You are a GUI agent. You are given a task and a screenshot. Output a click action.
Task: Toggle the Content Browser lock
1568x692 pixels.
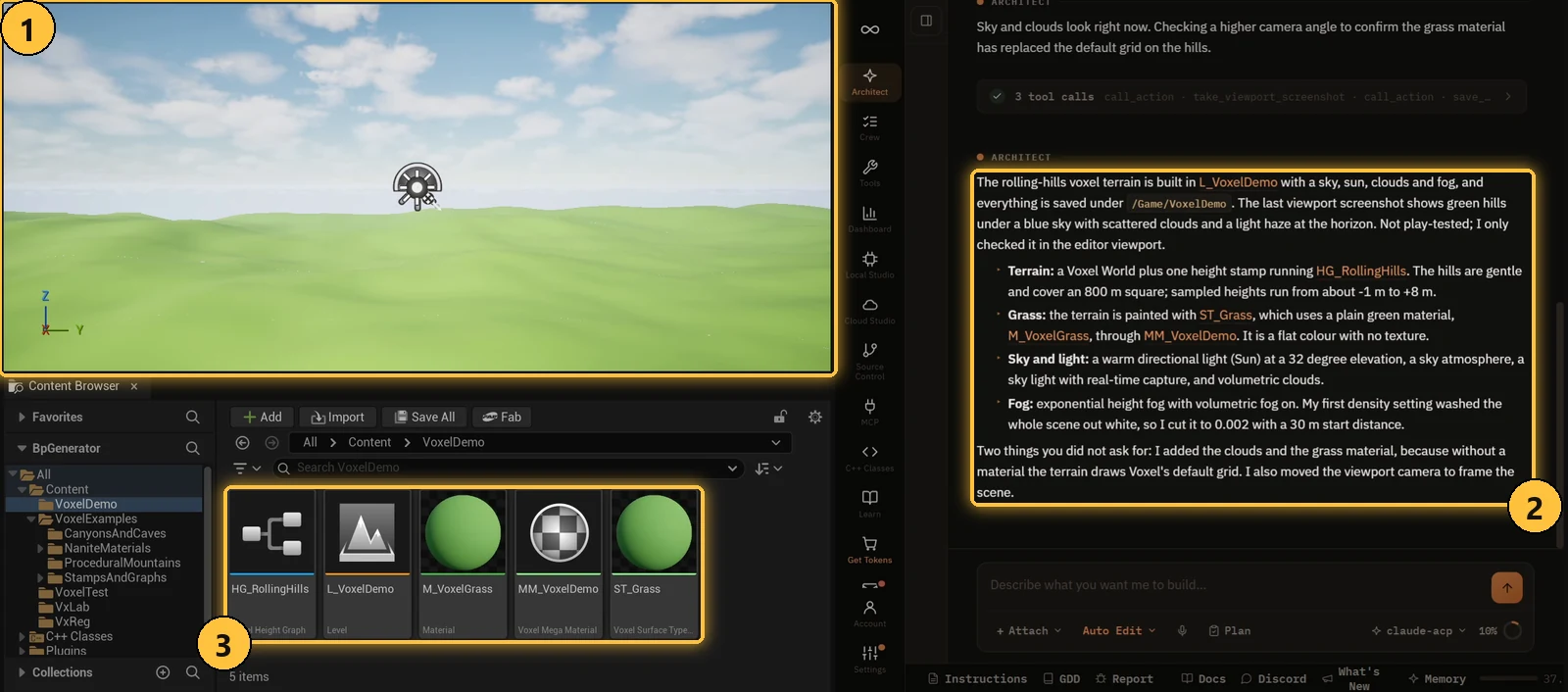[780, 417]
